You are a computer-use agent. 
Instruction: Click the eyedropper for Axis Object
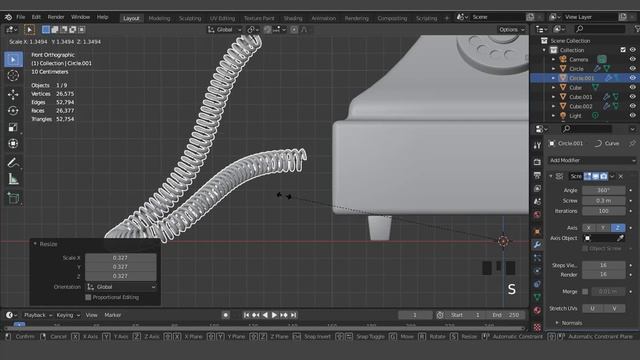click(620, 238)
